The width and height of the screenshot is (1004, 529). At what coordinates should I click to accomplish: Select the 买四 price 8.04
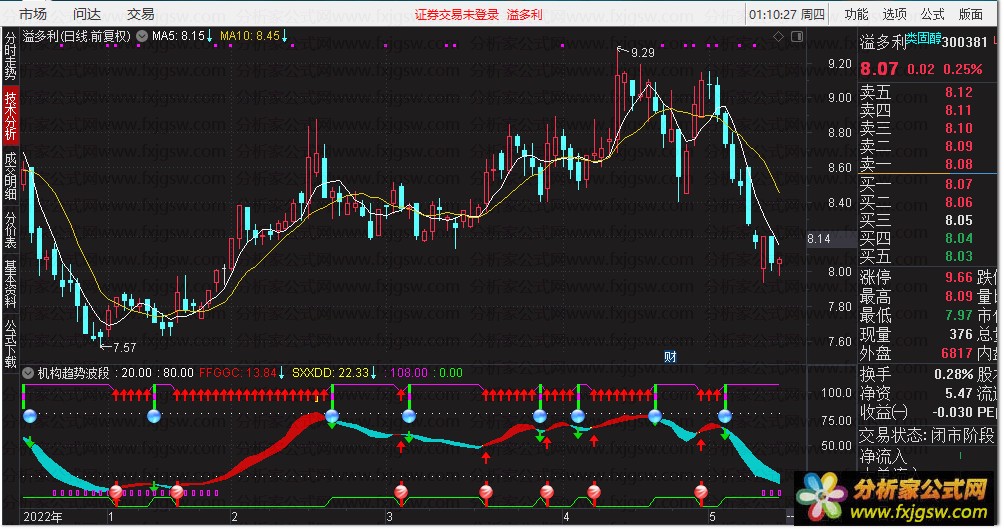click(959, 238)
